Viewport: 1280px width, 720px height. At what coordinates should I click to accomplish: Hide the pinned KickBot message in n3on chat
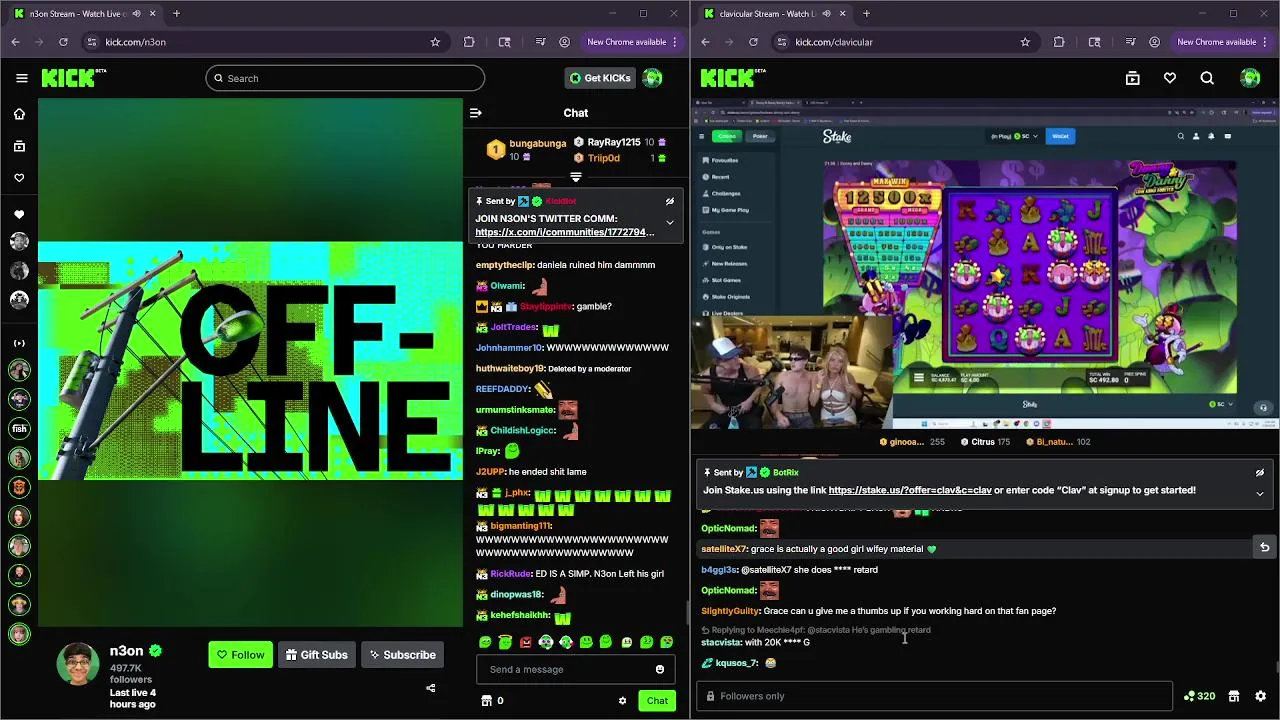(670, 201)
